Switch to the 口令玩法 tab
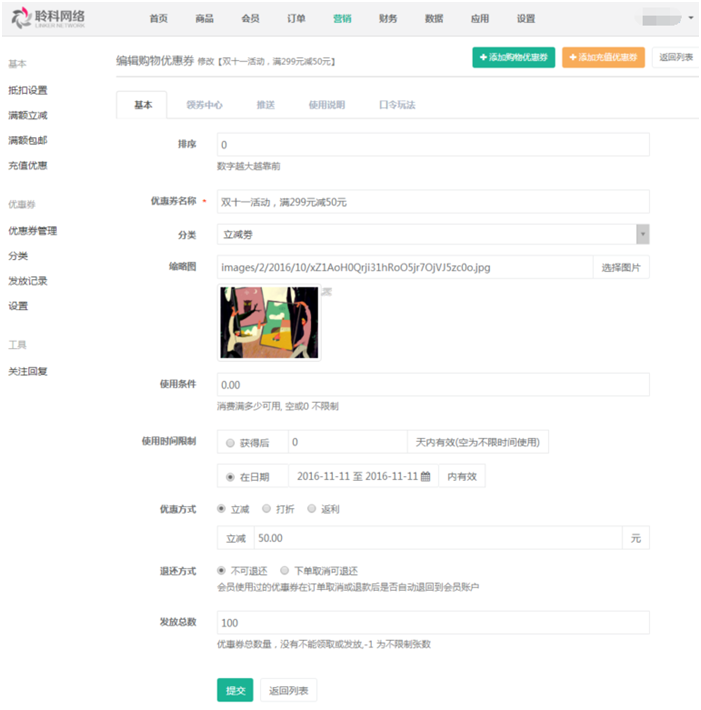701x710 pixels. point(396,105)
